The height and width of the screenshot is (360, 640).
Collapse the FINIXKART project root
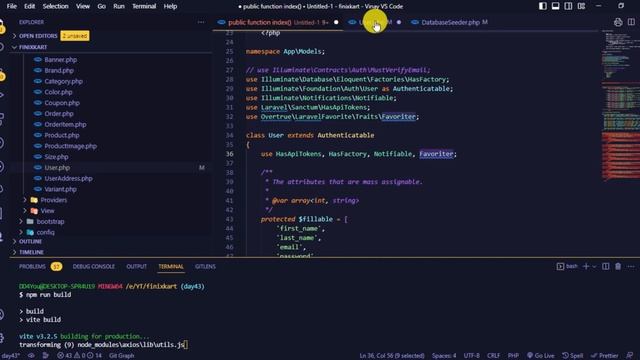tap(33, 47)
